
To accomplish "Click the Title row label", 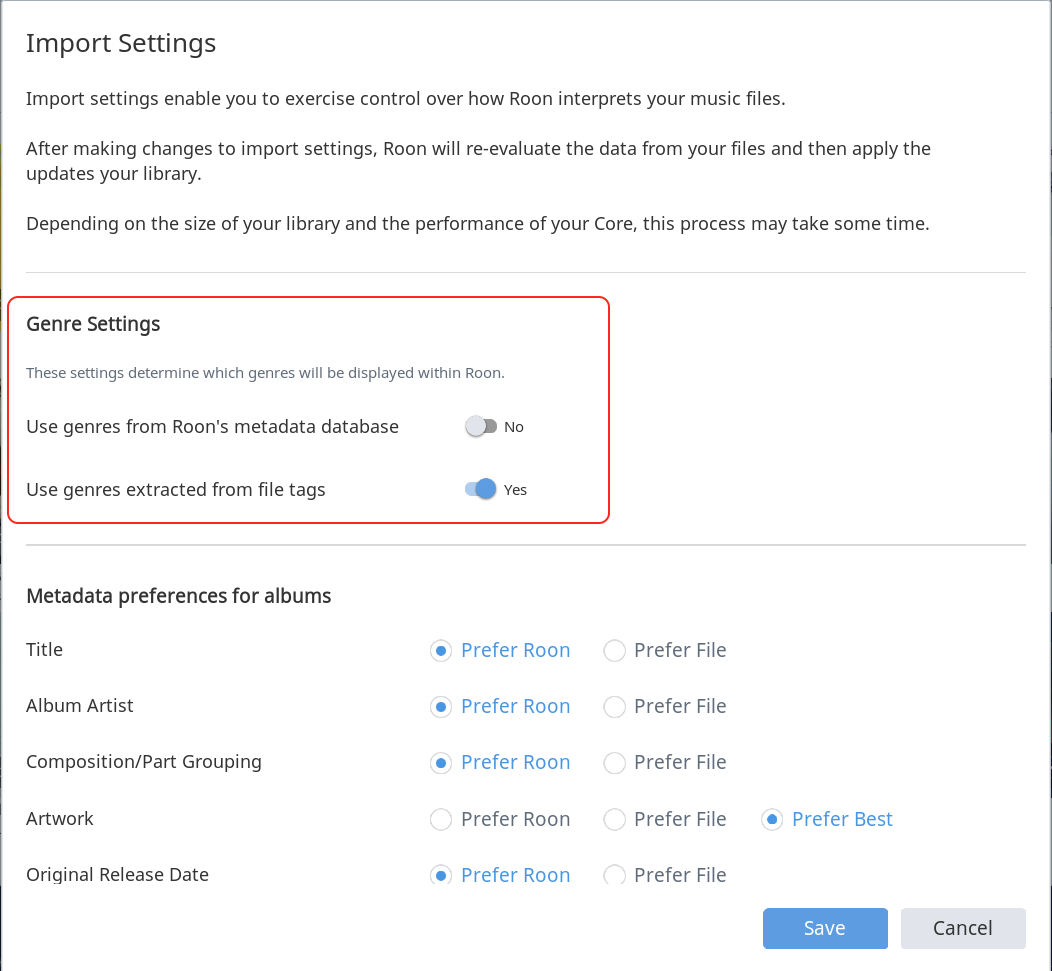I will point(44,650).
